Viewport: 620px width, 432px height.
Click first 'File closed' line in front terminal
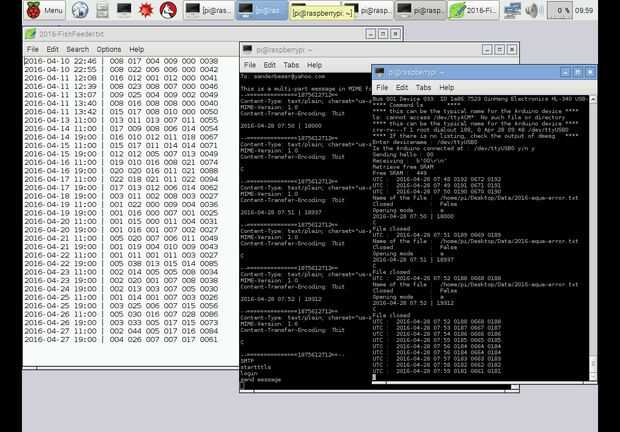(x=391, y=229)
